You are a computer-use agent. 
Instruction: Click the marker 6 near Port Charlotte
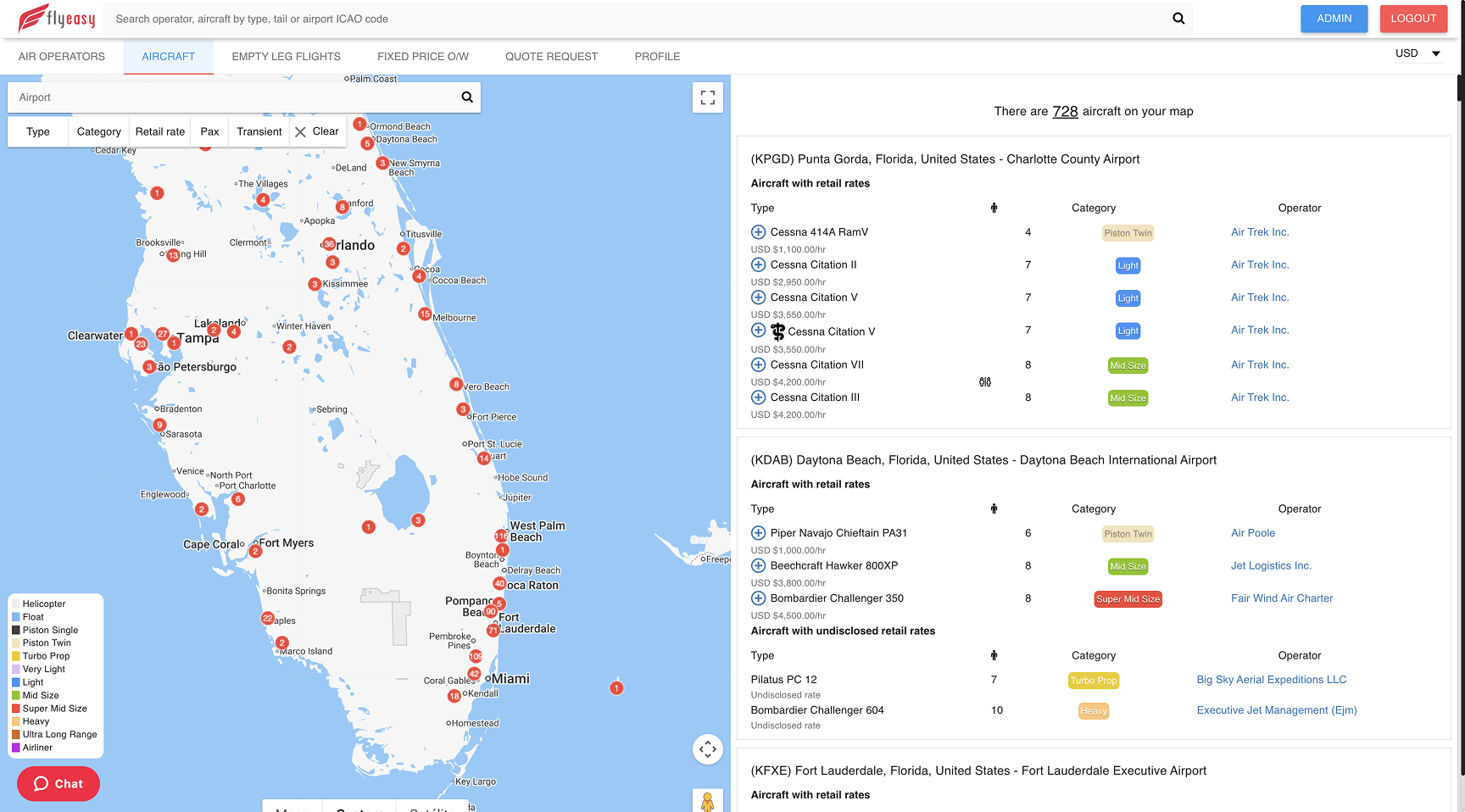(238, 499)
